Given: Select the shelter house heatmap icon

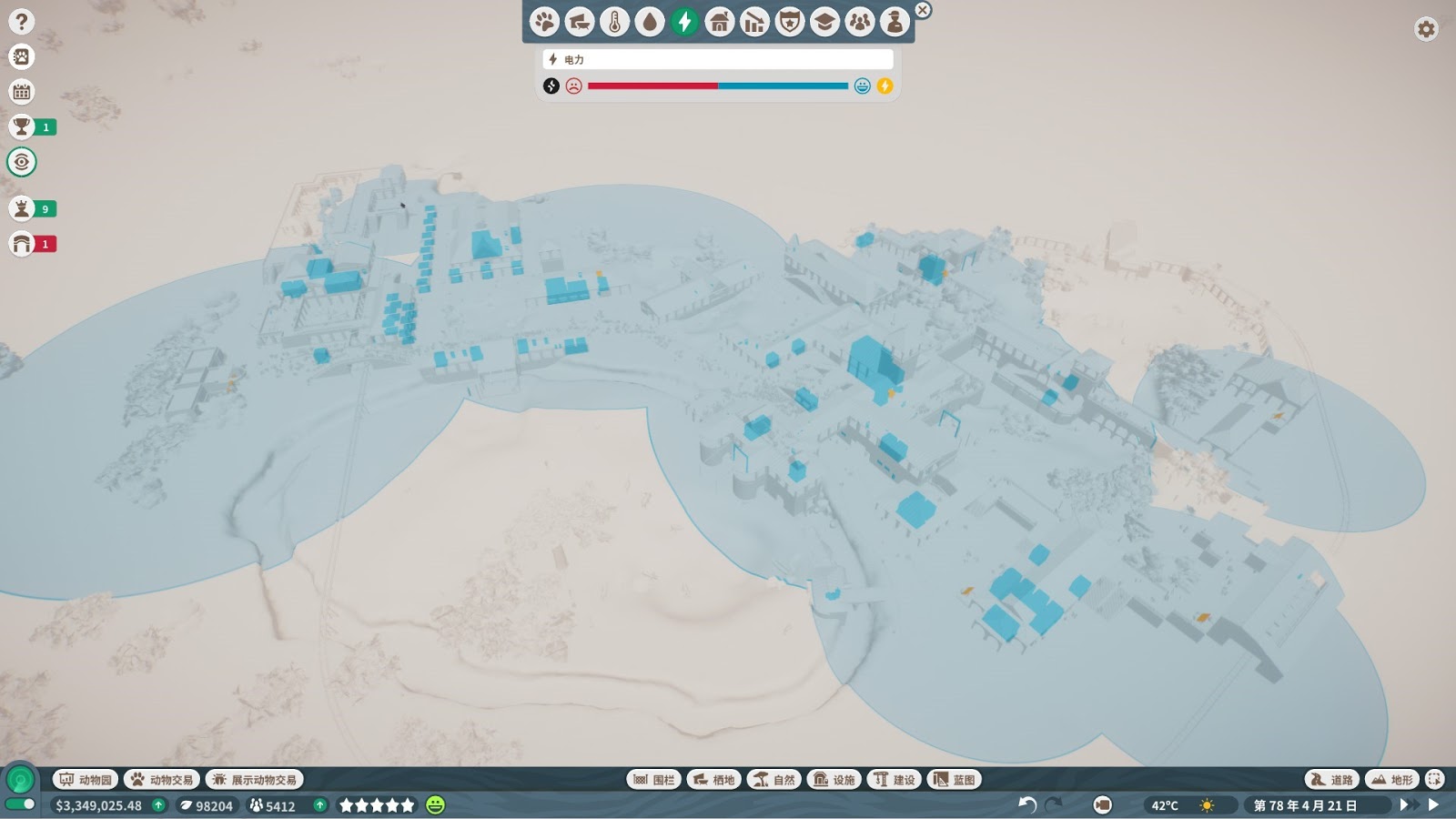Looking at the screenshot, I should click(719, 22).
